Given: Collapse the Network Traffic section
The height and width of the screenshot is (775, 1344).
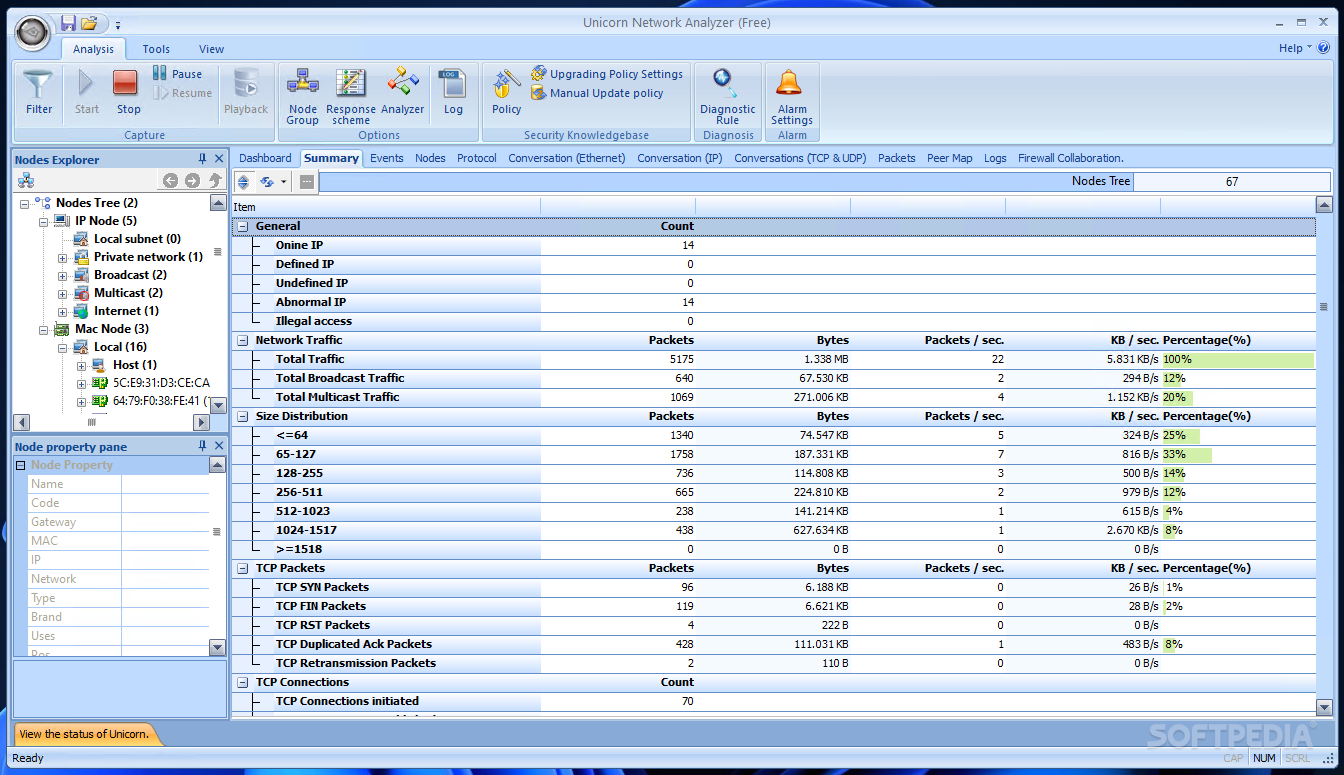Looking at the screenshot, I should click(242, 340).
